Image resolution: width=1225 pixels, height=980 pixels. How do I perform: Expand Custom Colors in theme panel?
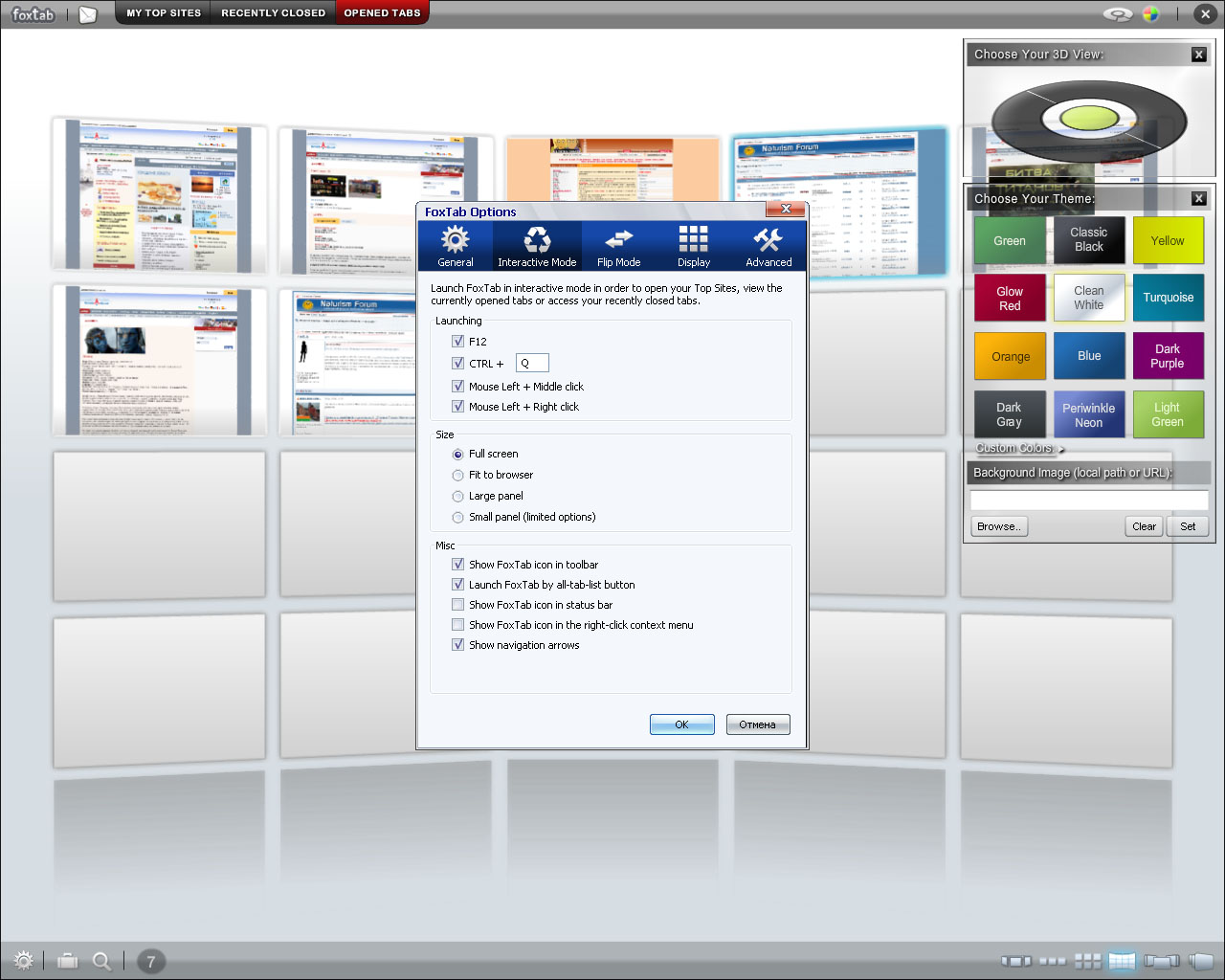[1019, 448]
